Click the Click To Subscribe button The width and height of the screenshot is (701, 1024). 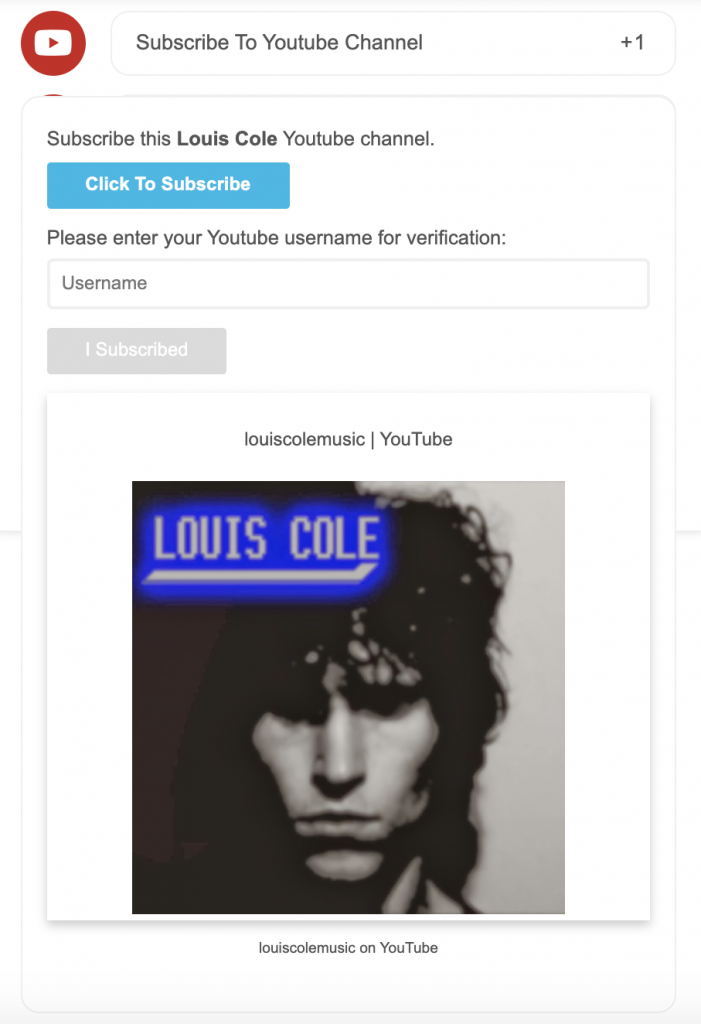tap(168, 185)
